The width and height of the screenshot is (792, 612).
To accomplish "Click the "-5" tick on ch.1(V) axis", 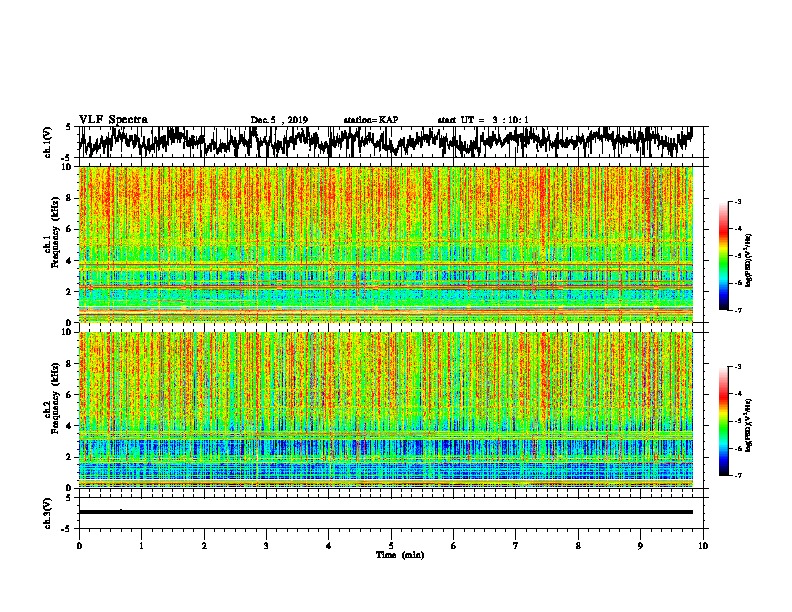I will (68, 157).
